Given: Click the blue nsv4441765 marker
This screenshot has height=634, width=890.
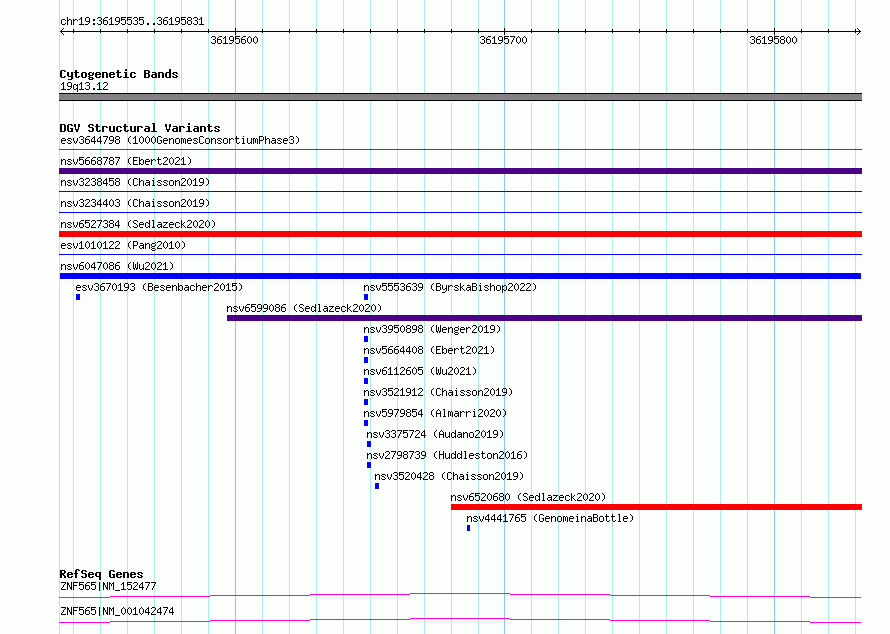Looking at the screenshot, I should pos(468,528).
